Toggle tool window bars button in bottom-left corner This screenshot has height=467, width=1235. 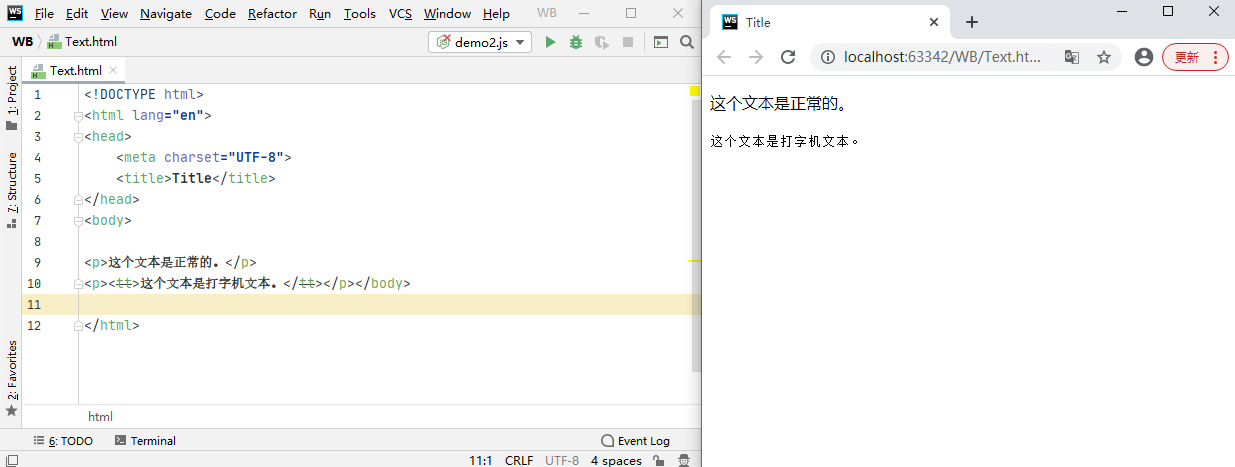[x=11, y=460]
